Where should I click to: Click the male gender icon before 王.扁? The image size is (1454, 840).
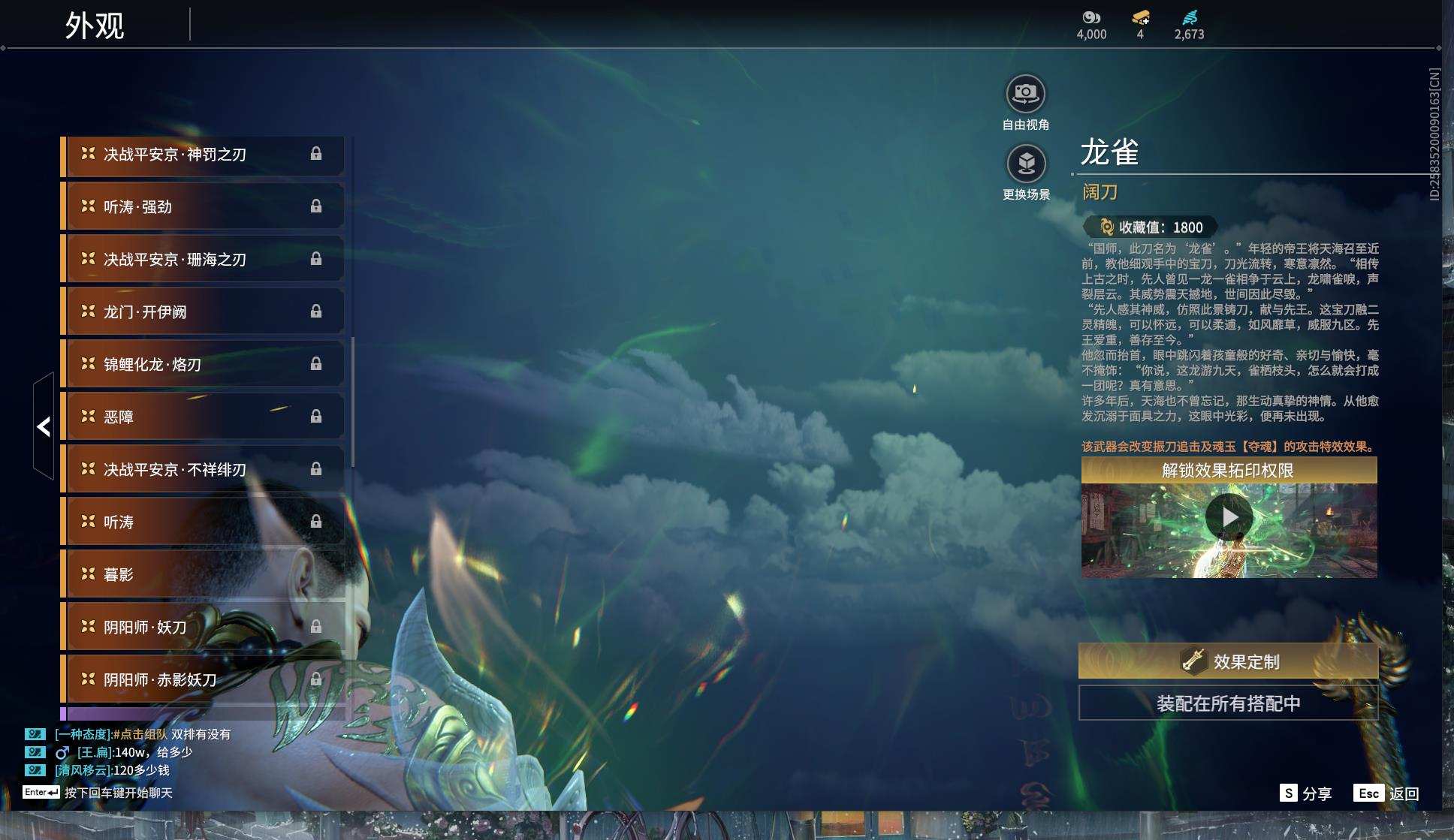tap(62, 752)
